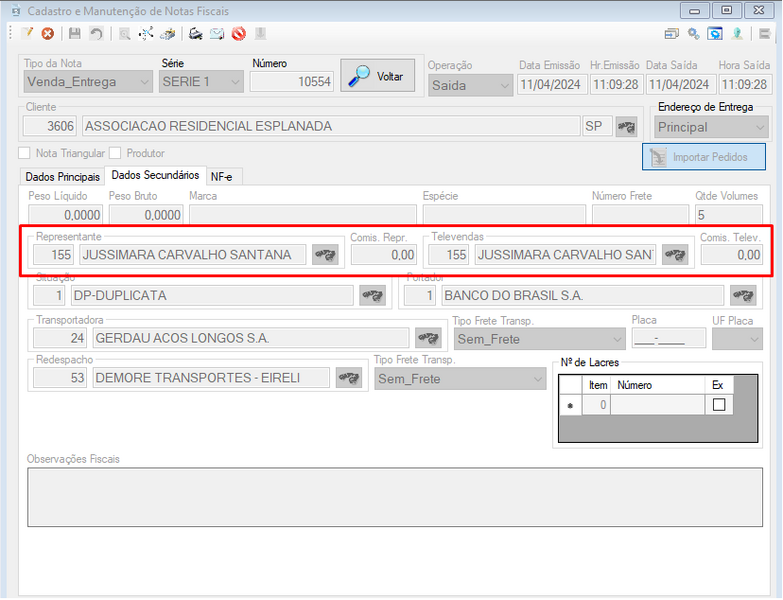This screenshot has height=600, width=783.
Task: Click the Peso Líquido field
Action: (x=65, y=215)
